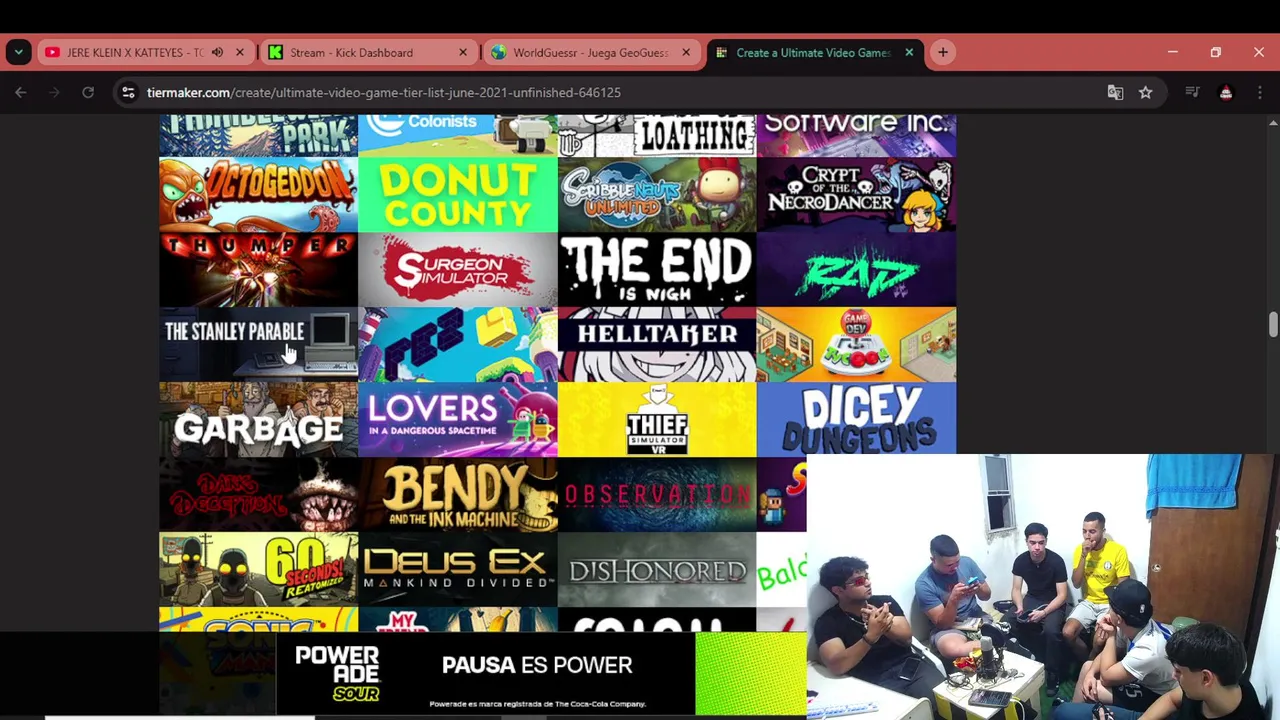Mute the JERE KLEIN tab audio icon
The height and width of the screenshot is (720, 1280).
217,52
